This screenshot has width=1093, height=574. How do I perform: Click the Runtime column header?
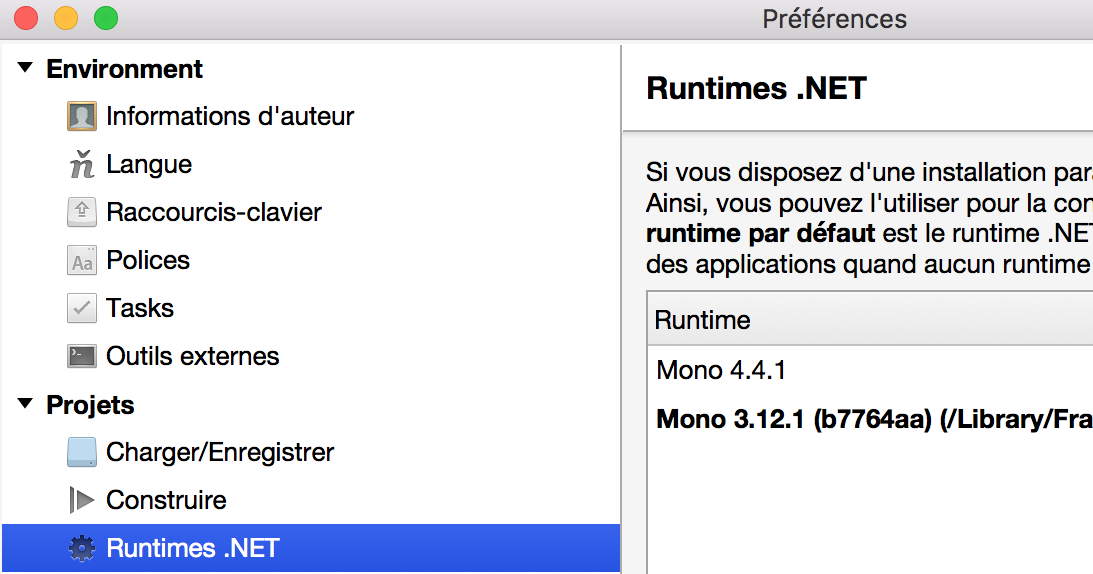pyautogui.click(x=870, y=319)
